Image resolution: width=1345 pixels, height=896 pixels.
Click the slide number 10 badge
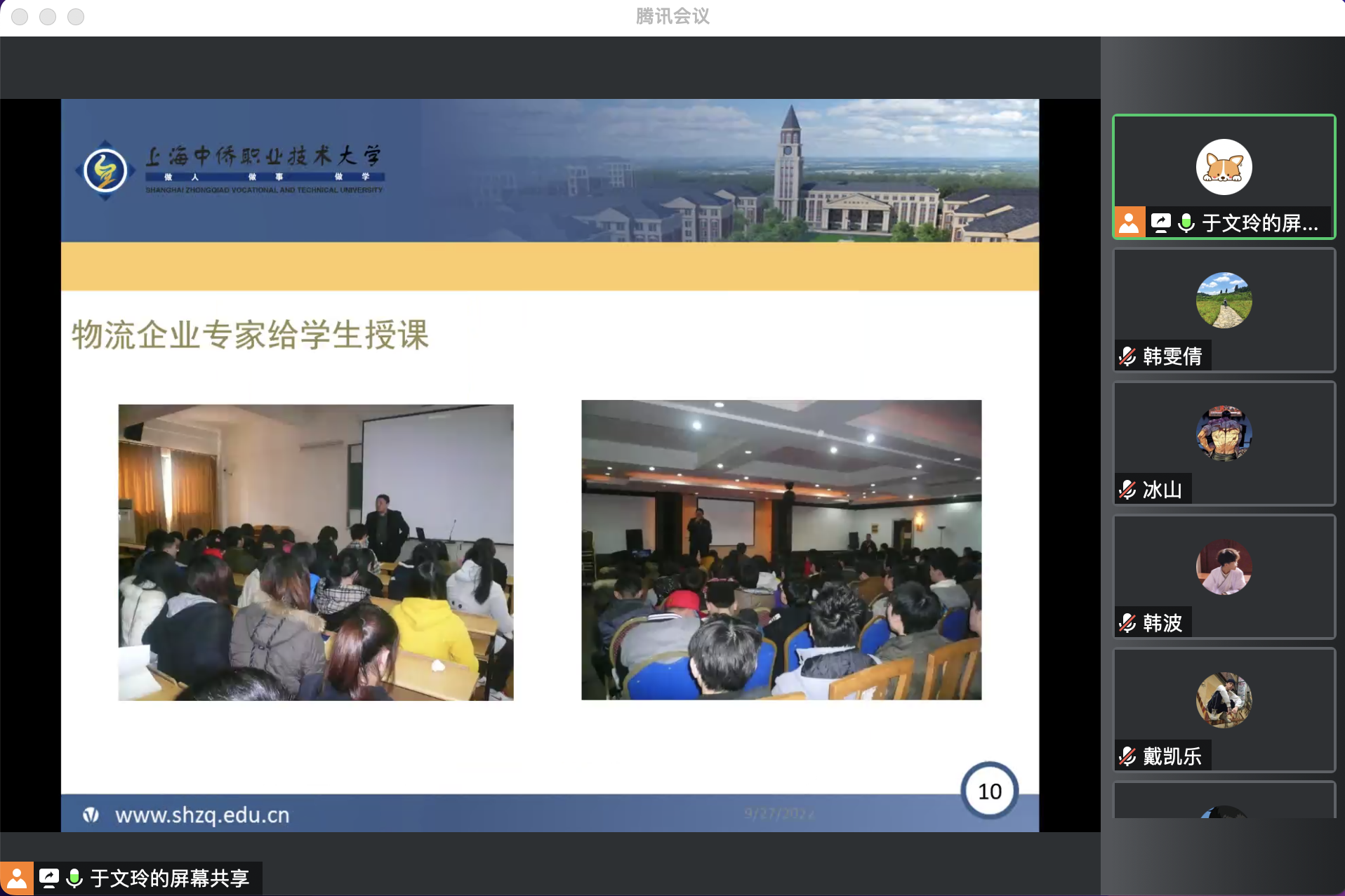pos(989,791)
